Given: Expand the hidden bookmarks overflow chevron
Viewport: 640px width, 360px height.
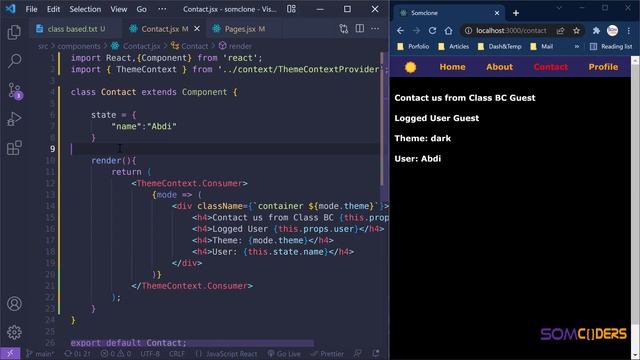Looking at the screenshot, I should (576, 47).
